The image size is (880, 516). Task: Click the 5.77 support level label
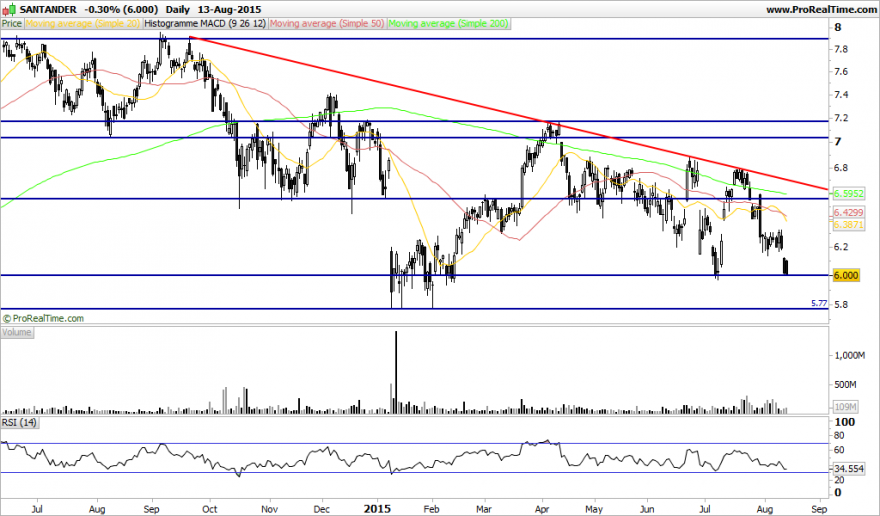(x=819, y=303)
